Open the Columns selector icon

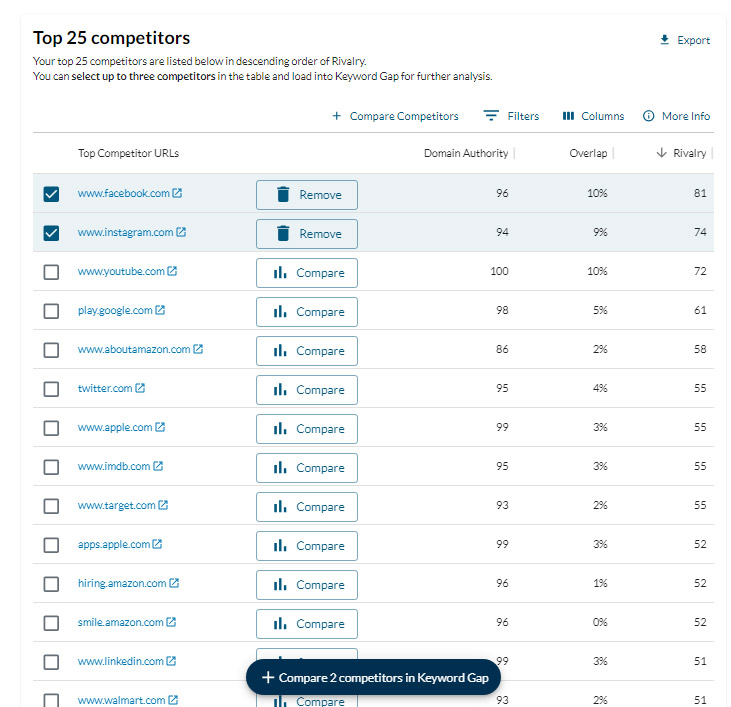pyautogui.click(x=568, y=116)
